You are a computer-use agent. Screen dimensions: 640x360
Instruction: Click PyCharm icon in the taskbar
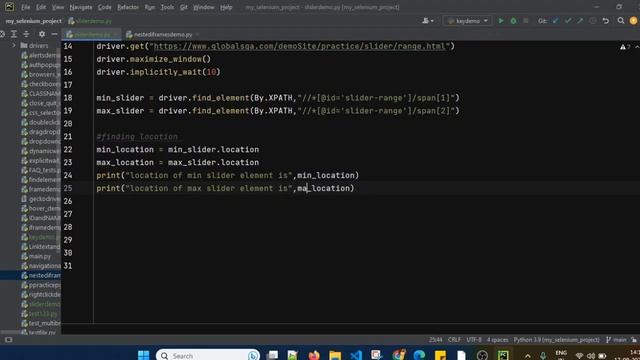pyautogui.click(x=503, y=355)
